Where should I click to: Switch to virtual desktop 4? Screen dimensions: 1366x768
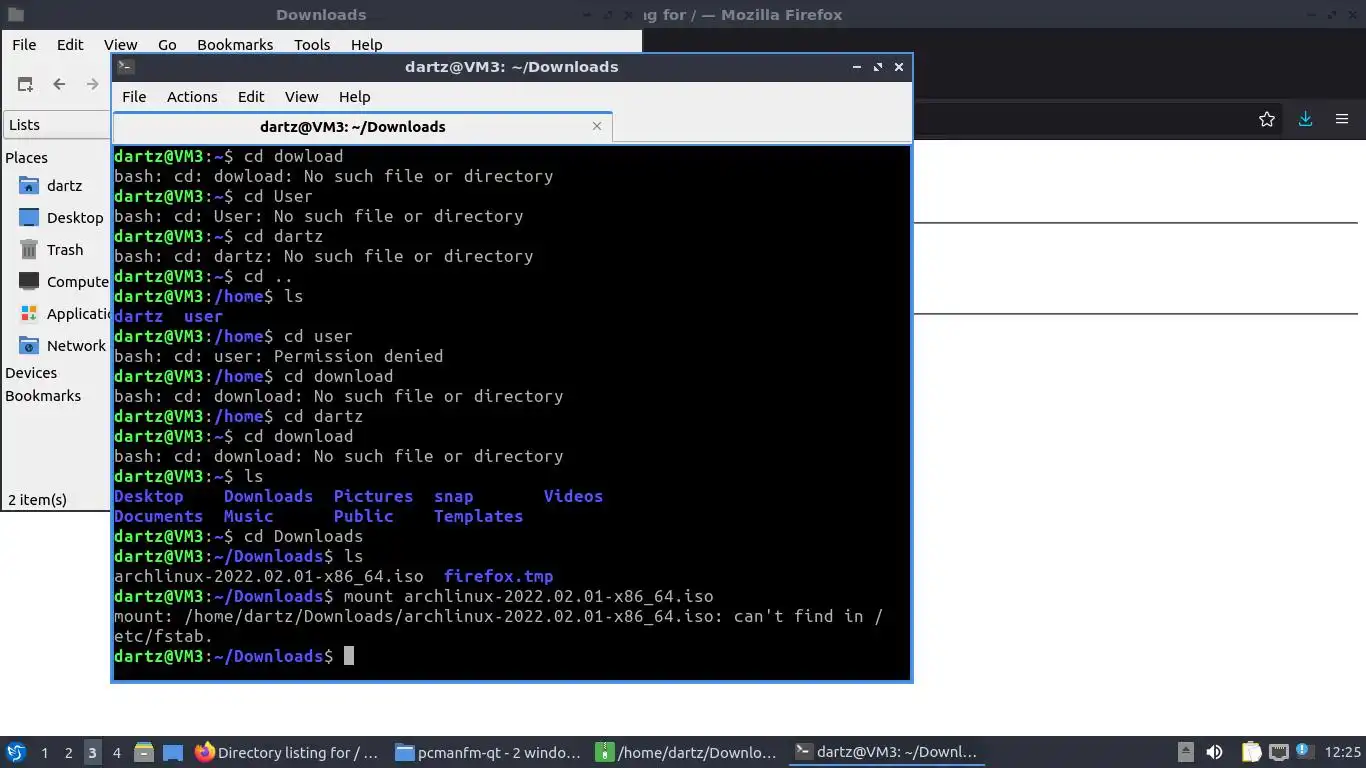click(116, 752)
